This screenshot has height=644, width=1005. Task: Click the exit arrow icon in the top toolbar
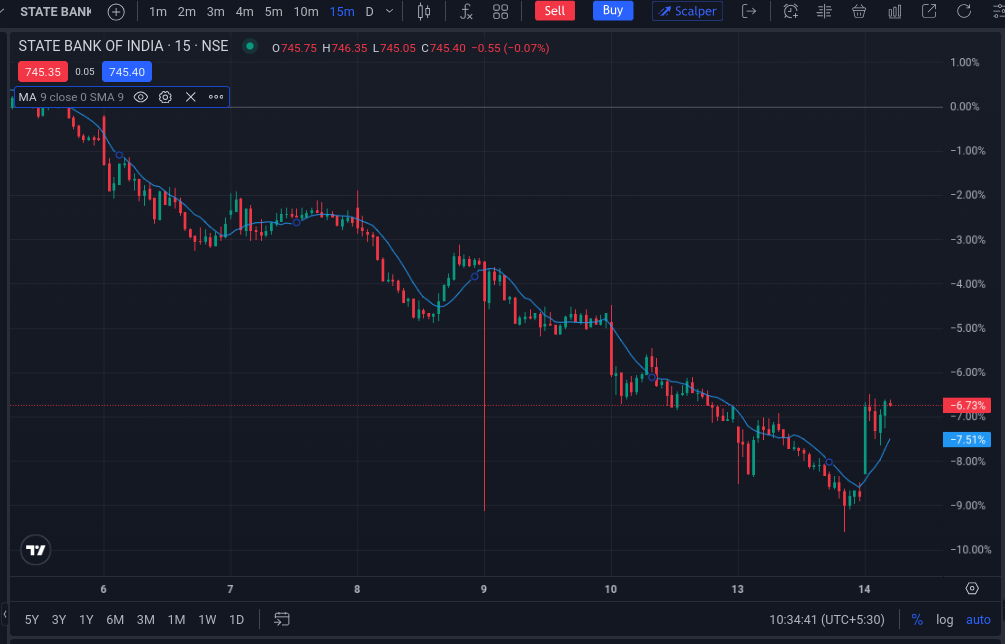(x=749, y=12)
